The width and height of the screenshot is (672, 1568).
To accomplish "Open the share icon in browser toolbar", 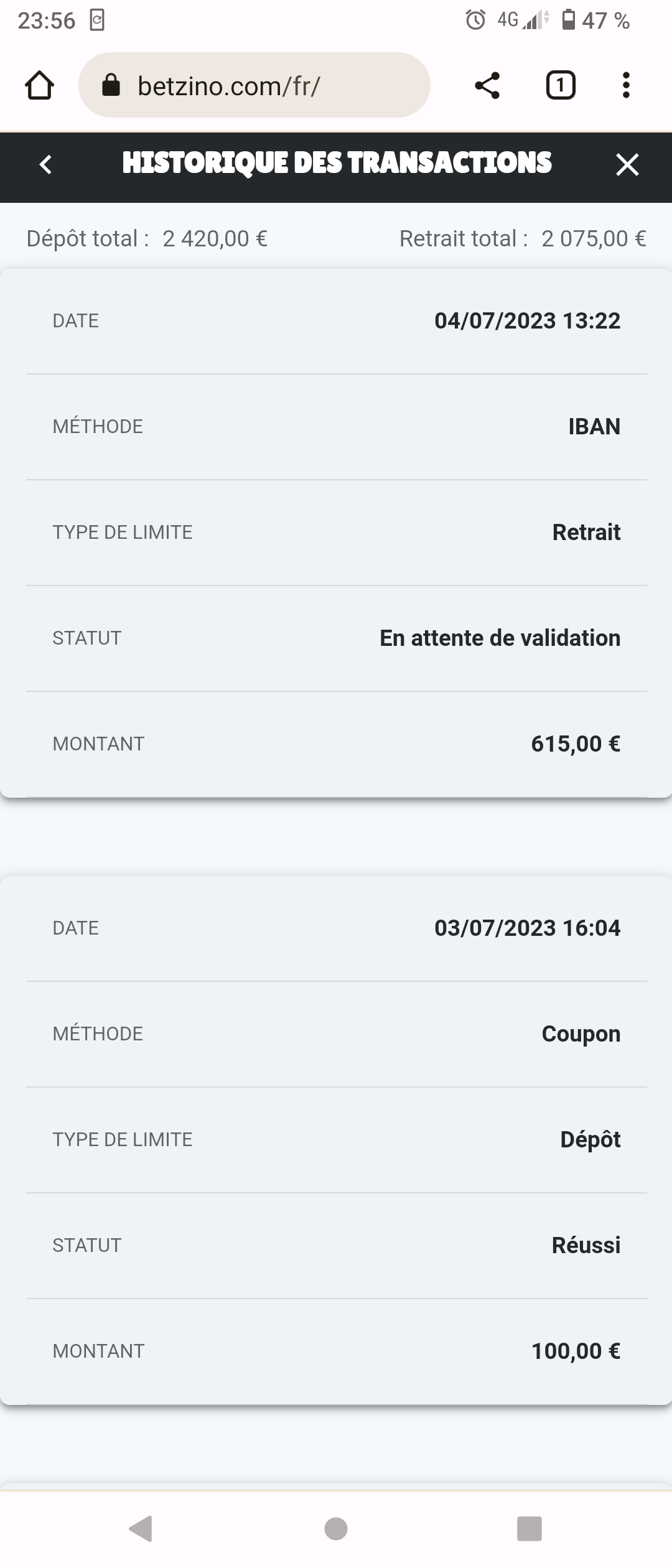I will 487,85.
